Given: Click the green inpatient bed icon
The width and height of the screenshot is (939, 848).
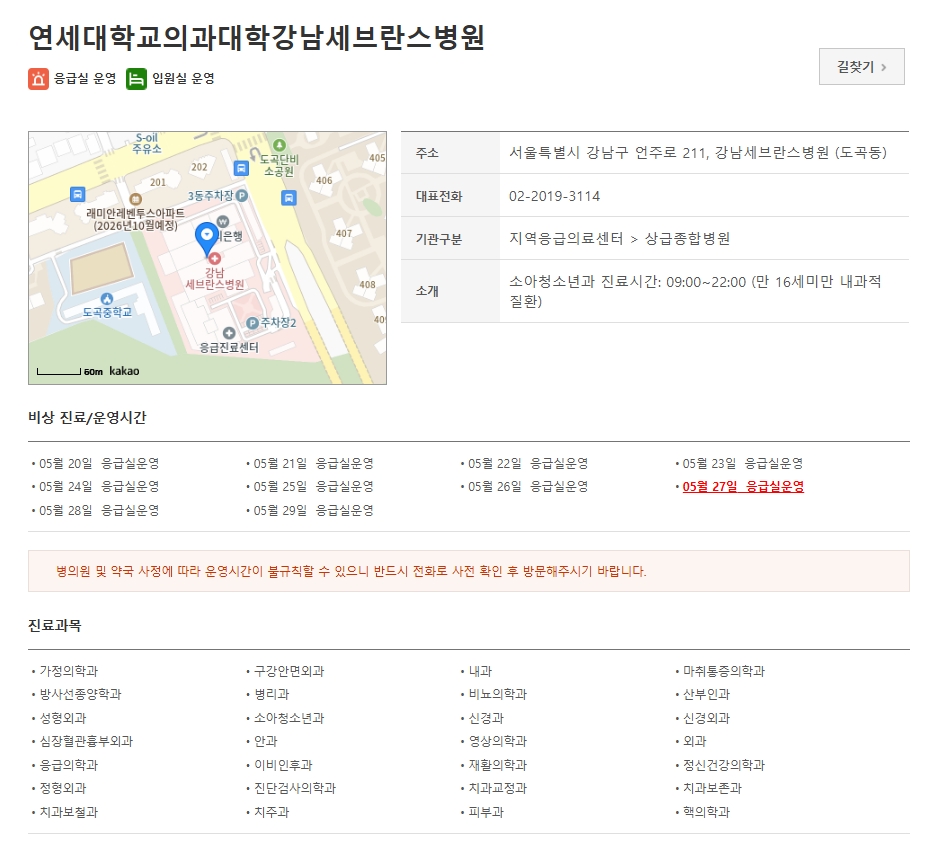Looking at the screenshot, I should [x=136, y=78].
